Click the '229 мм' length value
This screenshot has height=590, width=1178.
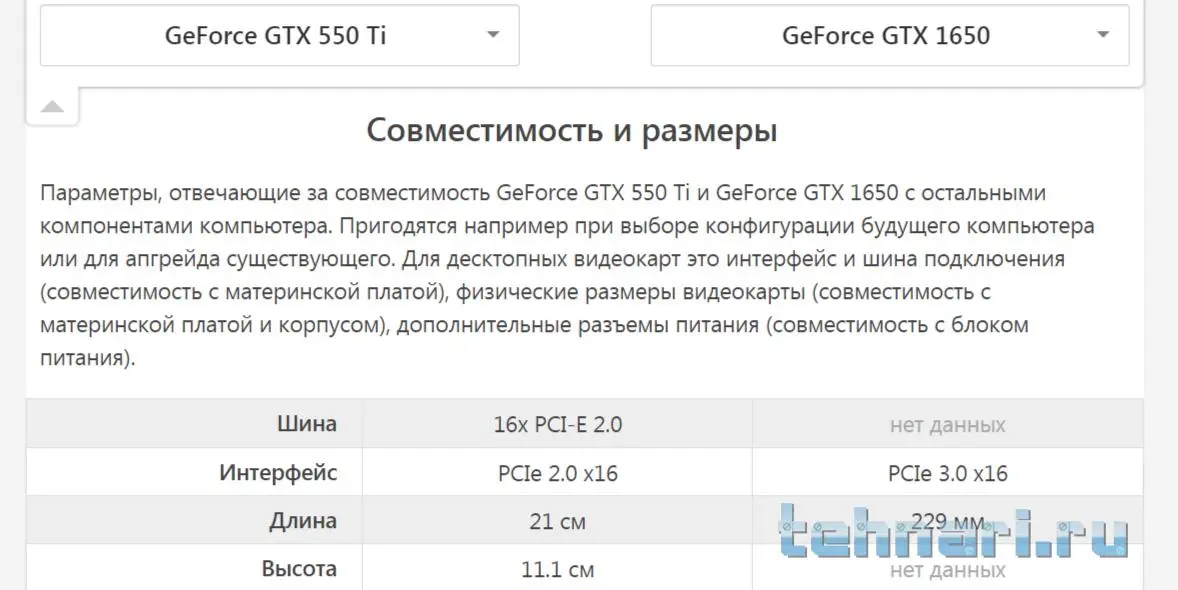947,520
